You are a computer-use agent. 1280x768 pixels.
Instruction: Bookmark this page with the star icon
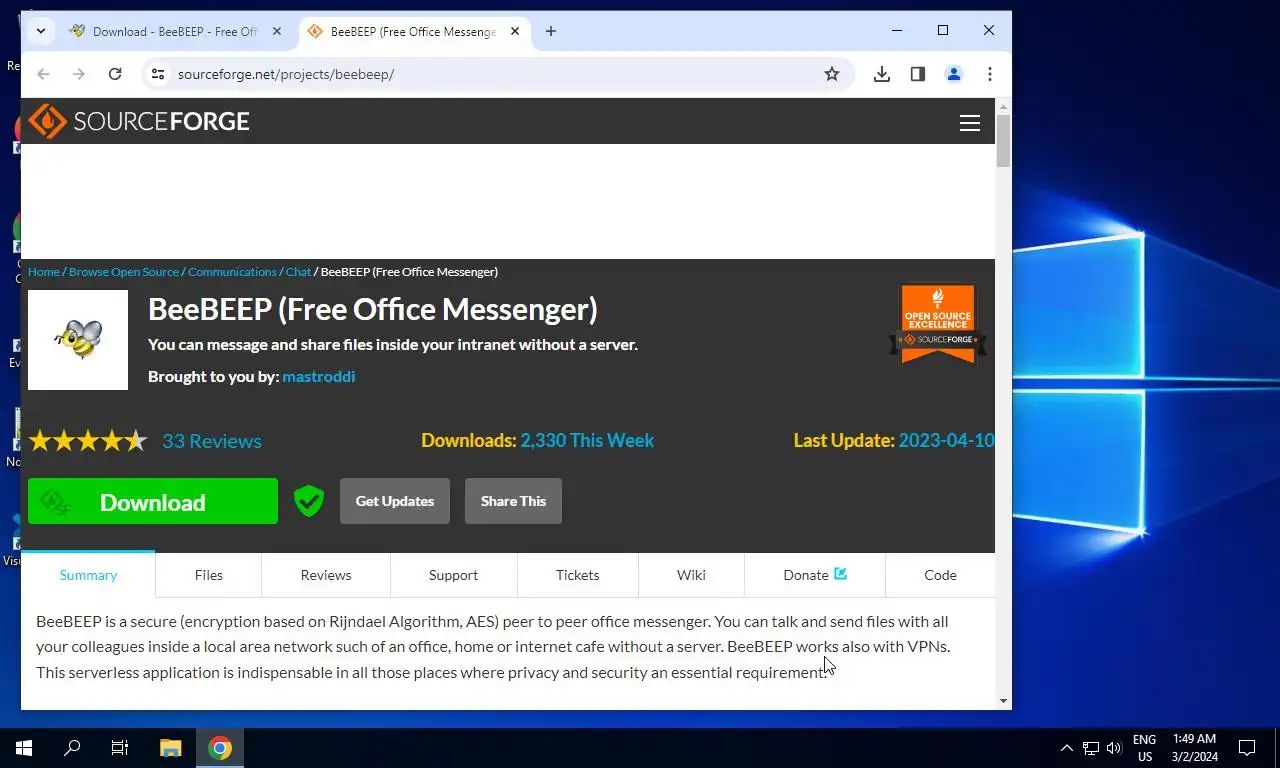pyautogui.click(x=832, y=74)
